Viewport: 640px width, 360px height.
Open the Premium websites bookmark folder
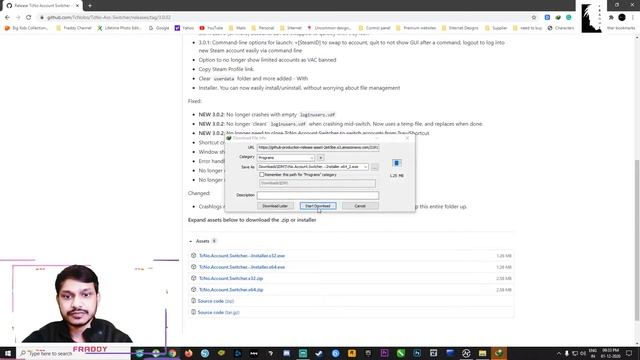(x=416, y=28)
